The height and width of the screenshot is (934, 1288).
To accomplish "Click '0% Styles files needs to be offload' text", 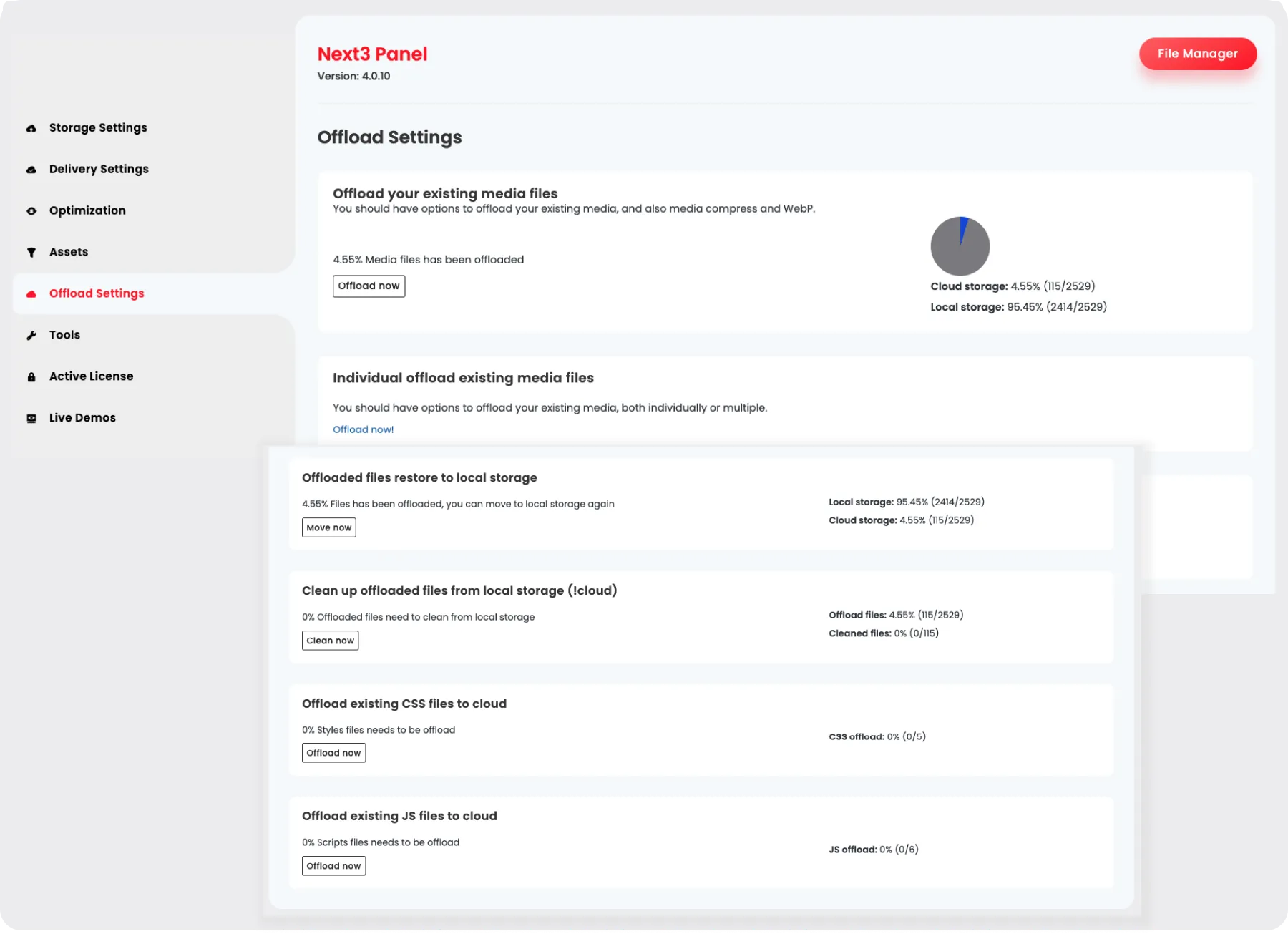I will 379,730.
